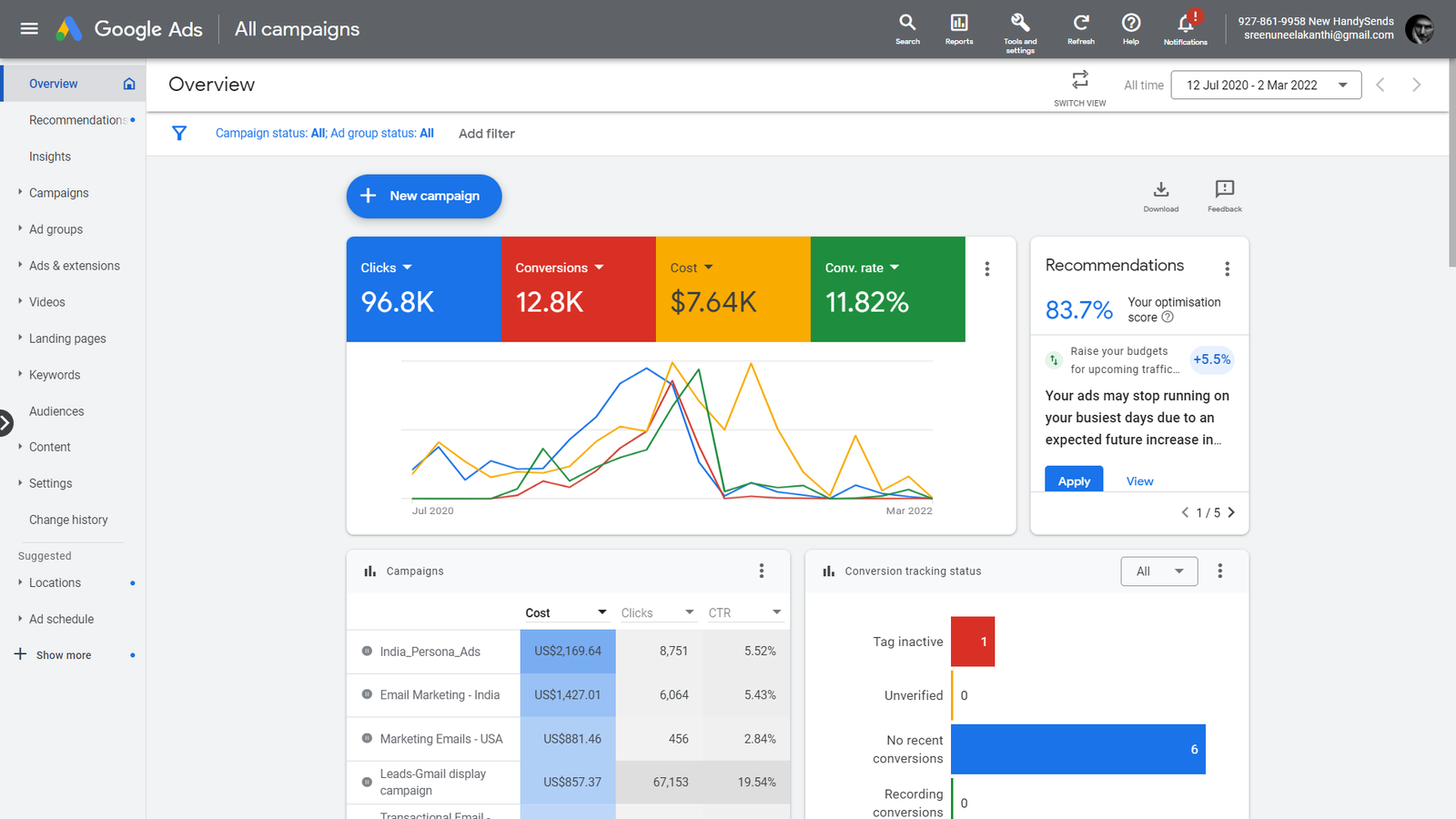The width and height of the screenshot is (1456, 819).
Task: Open Insights in the sidebar
Action: pos(50,157)
